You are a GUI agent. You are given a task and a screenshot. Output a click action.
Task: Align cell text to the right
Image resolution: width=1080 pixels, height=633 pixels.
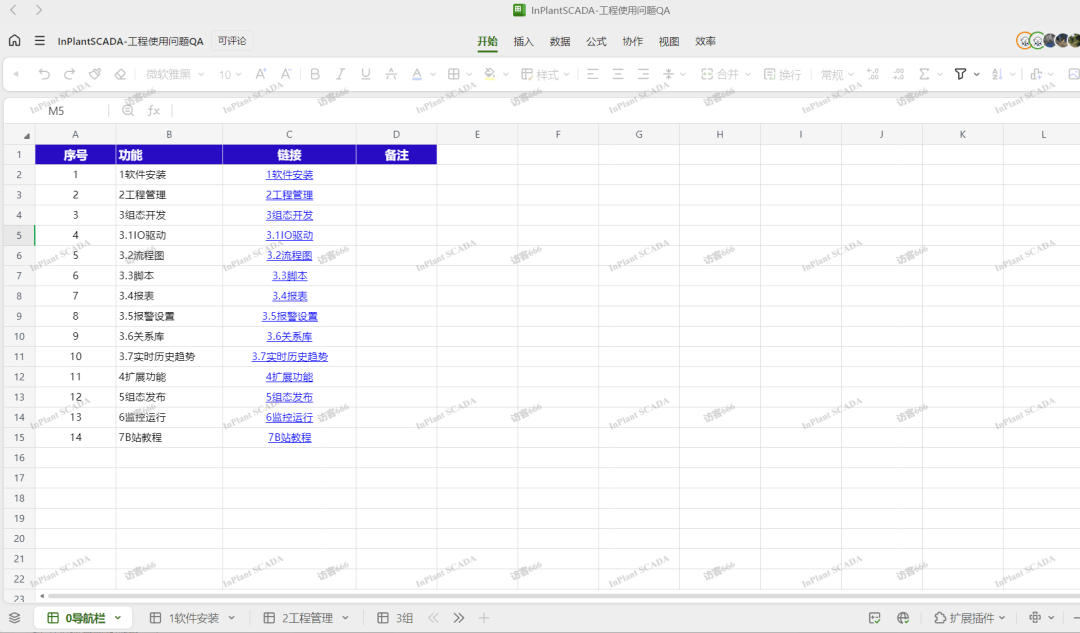[x=643, y=74]
